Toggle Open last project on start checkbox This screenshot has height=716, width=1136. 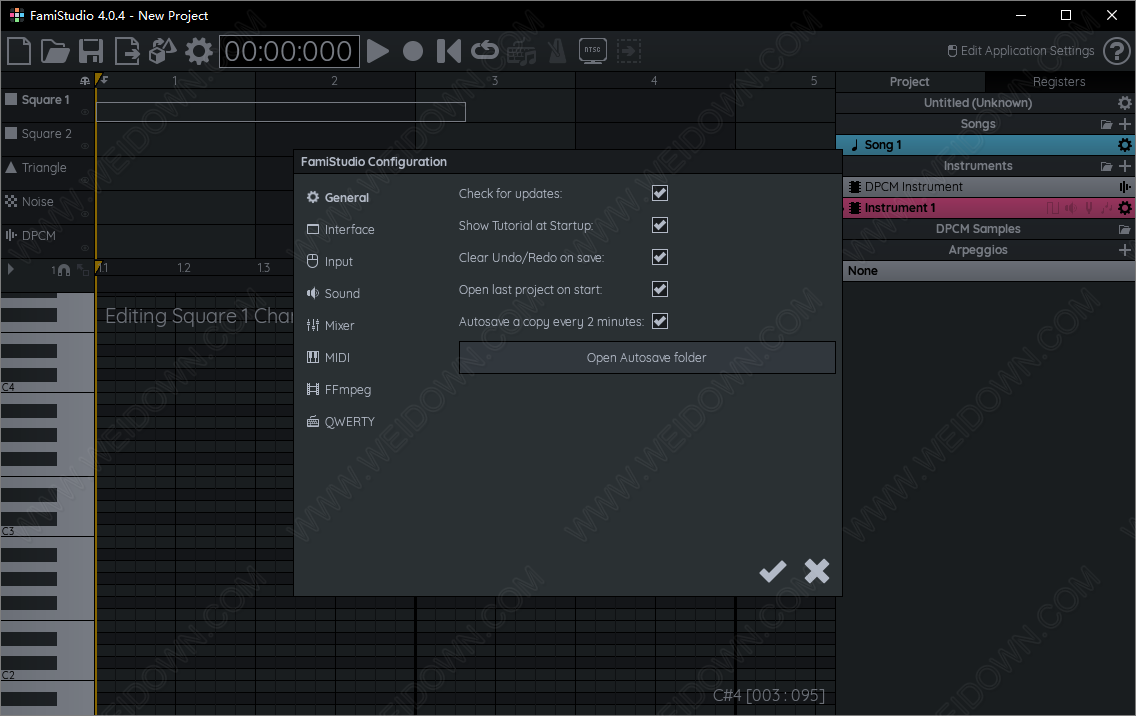click(660, 289)
